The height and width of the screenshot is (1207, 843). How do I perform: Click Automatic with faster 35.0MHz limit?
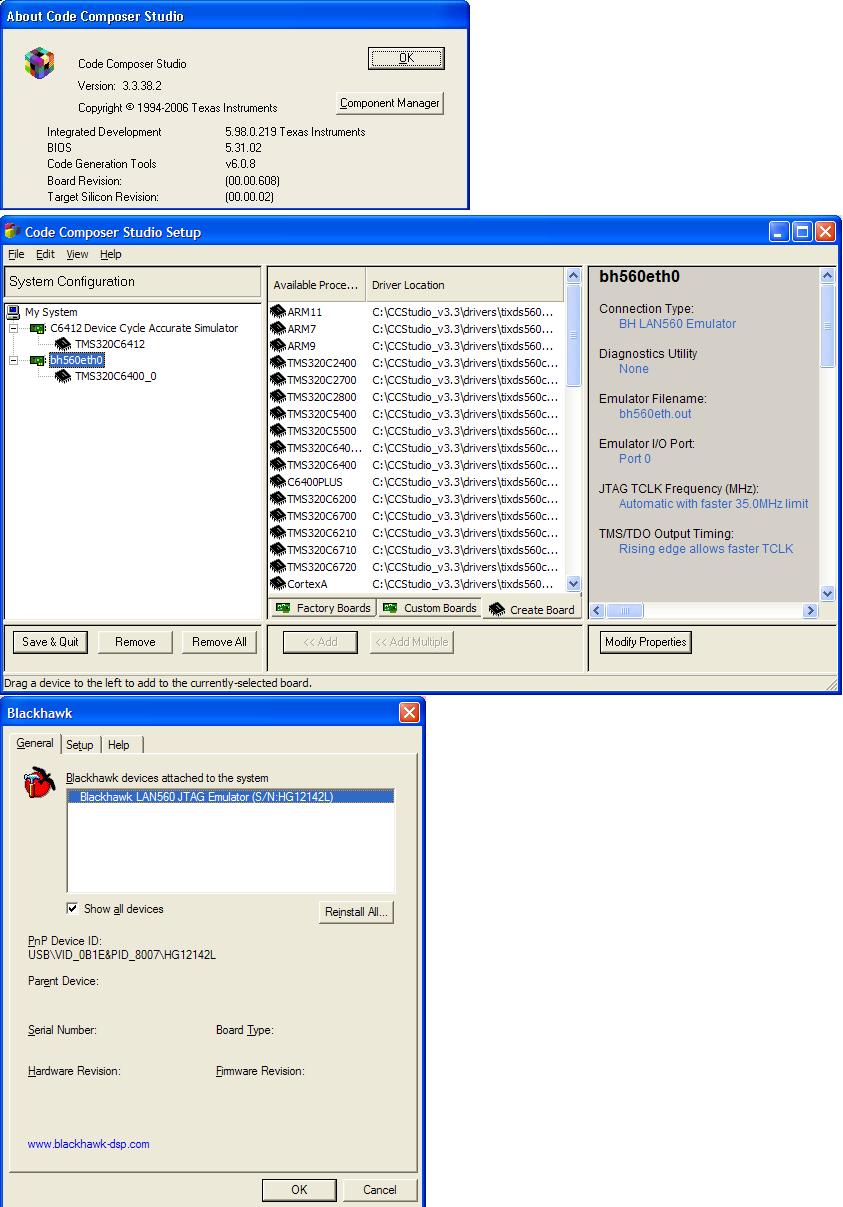coord(714,504)
